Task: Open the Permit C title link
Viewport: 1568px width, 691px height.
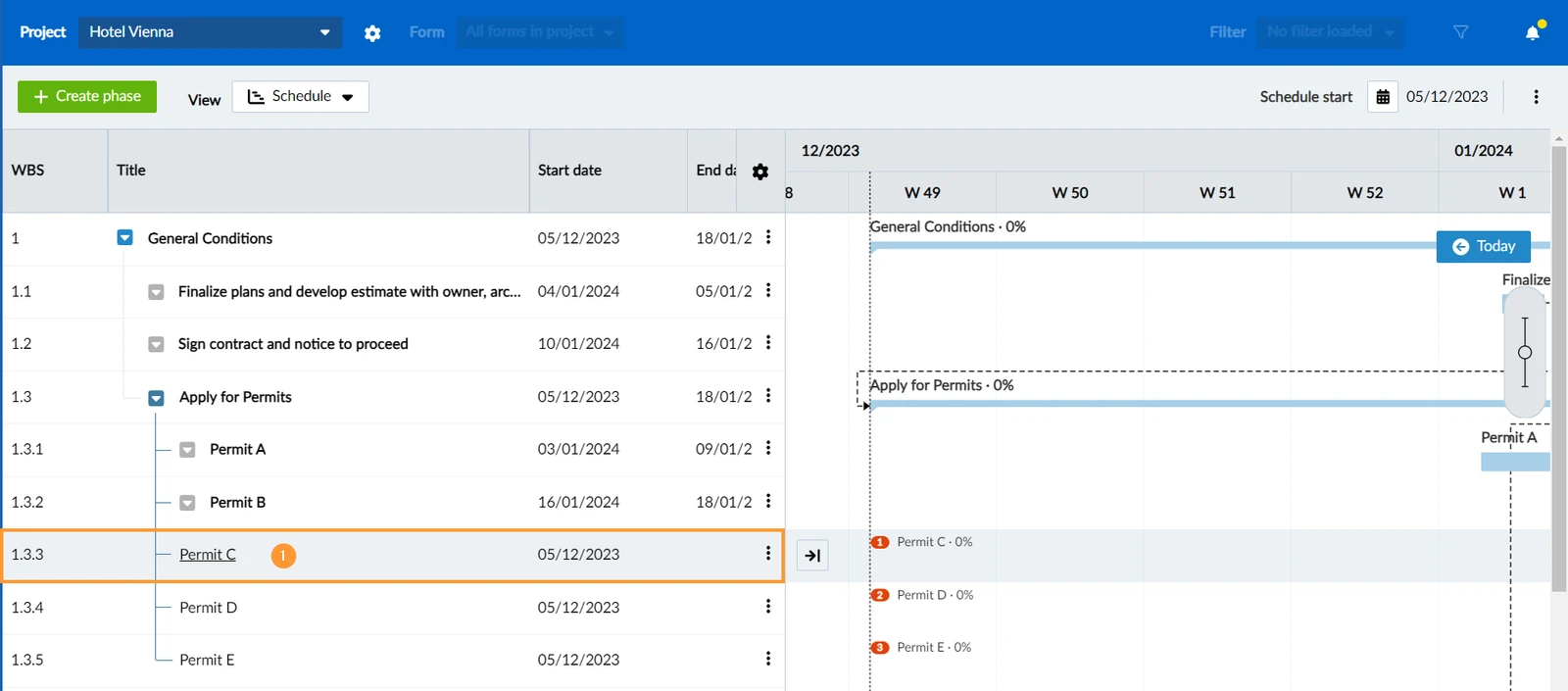Action: (x=208, y=555)
